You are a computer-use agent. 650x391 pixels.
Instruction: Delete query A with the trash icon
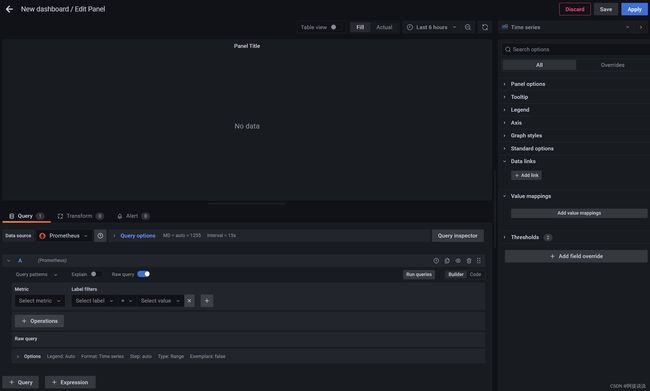pyautogui.click(x=469, y=261)
